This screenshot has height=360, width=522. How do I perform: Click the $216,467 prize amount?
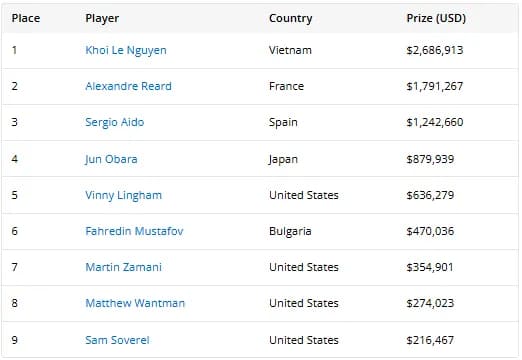(x=430, y=340)
